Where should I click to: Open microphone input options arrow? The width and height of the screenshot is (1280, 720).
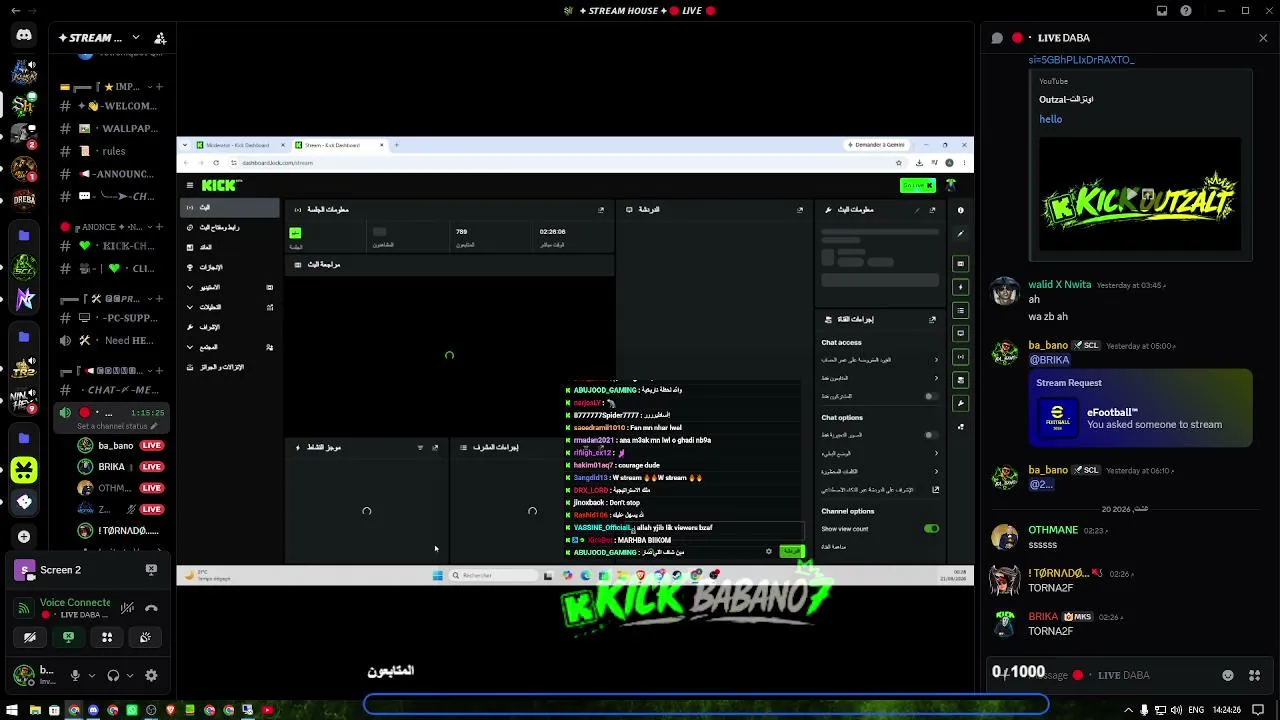point(90,676)
